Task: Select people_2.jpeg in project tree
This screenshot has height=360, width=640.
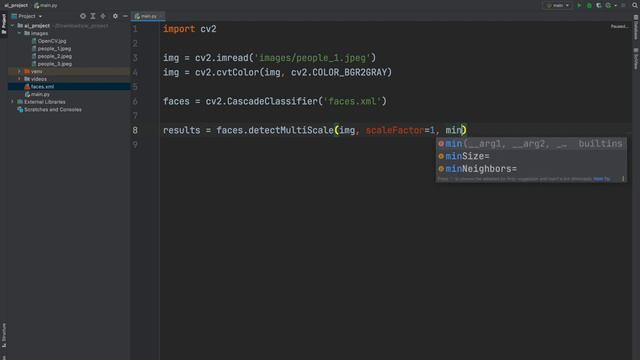Action: pos(55,56)
